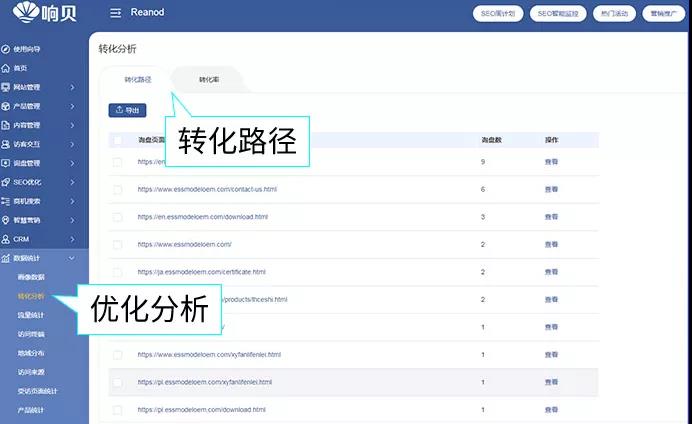The image size is (692, 424).
Task: Click the SEO优化 sidebar icon
Action: click(x=6, y=182)
